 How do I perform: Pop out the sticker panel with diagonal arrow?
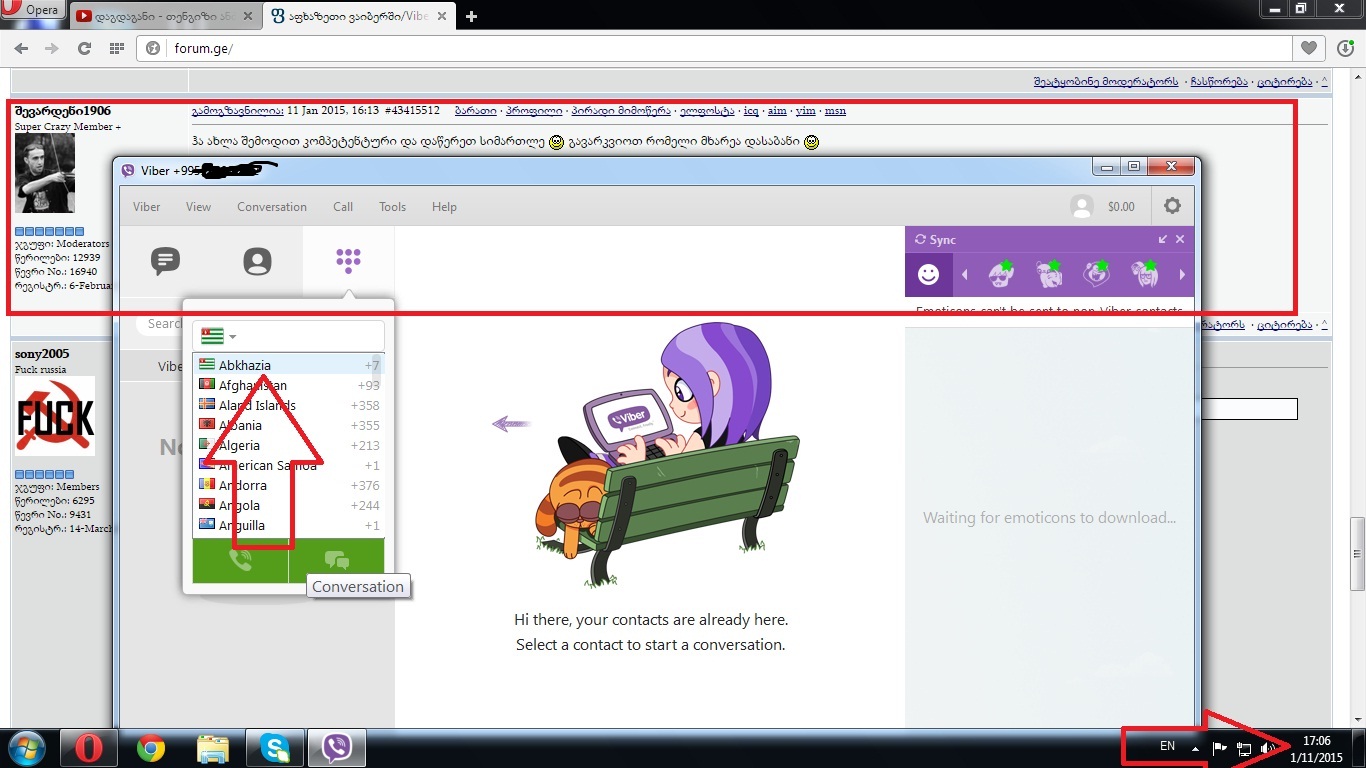pos(1163,239)
